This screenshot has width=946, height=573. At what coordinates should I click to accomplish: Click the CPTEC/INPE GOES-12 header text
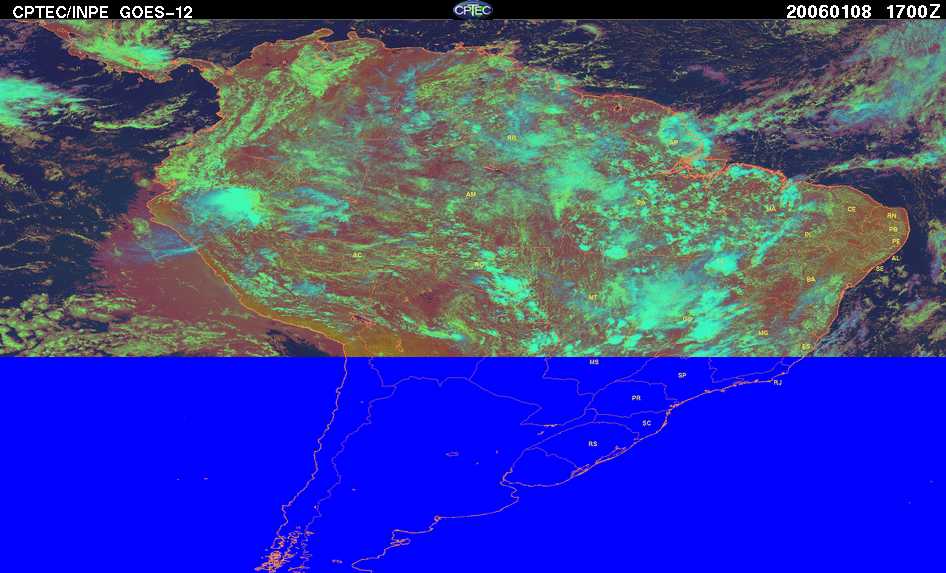[103, 12]
